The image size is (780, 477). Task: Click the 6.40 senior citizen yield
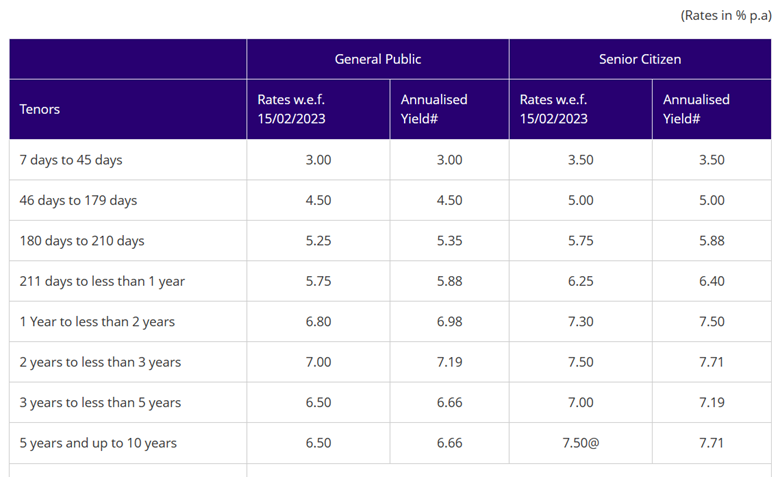pos(712,281)
